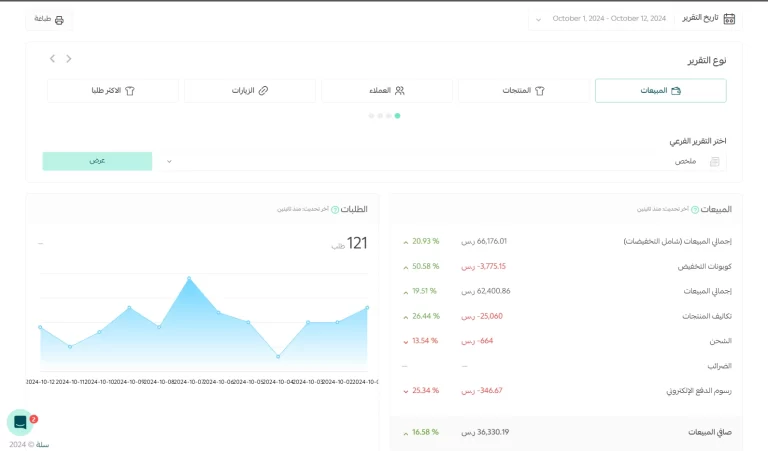Click the left chevron arrow of report types
This screenshot has height=451, width=768.
pos(52,59)
